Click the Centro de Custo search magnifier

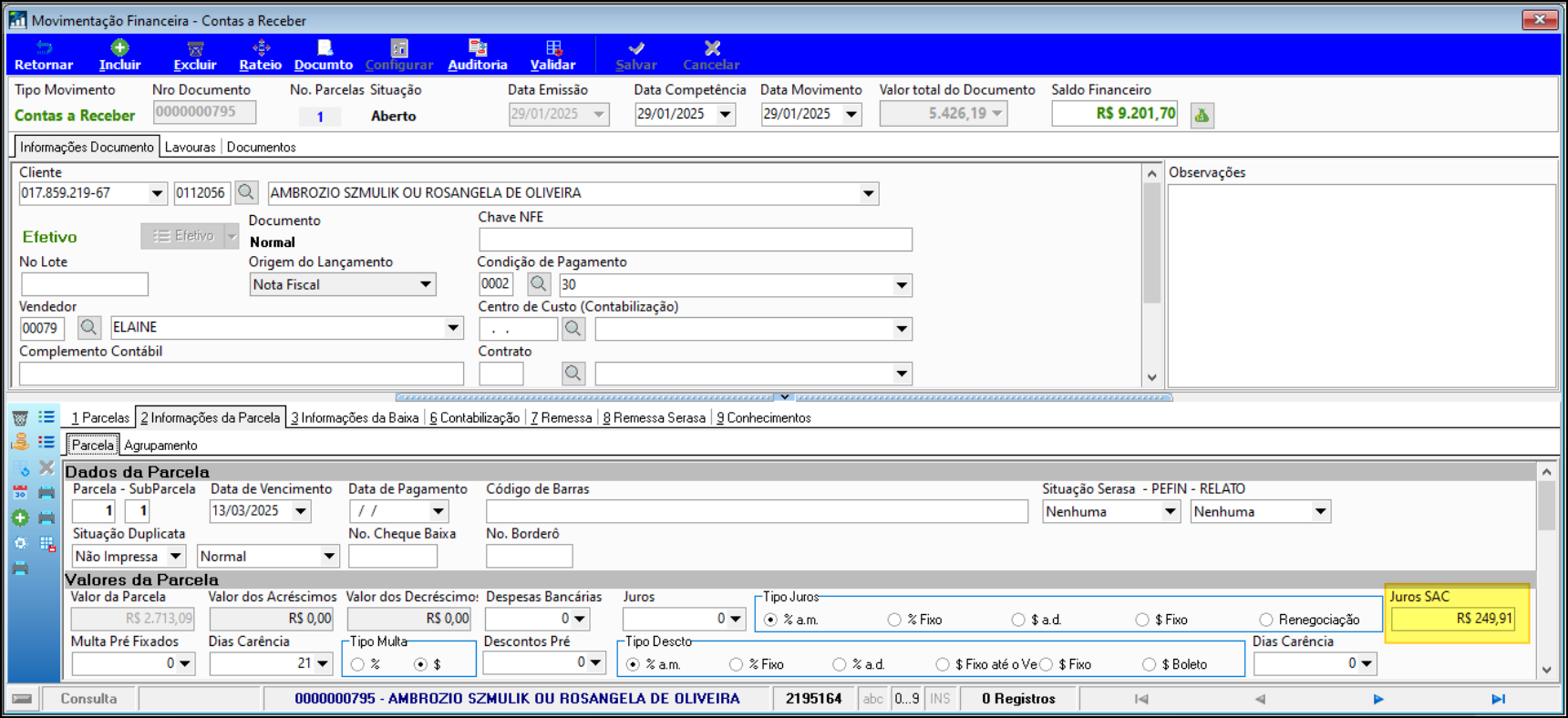click(573, 328)
